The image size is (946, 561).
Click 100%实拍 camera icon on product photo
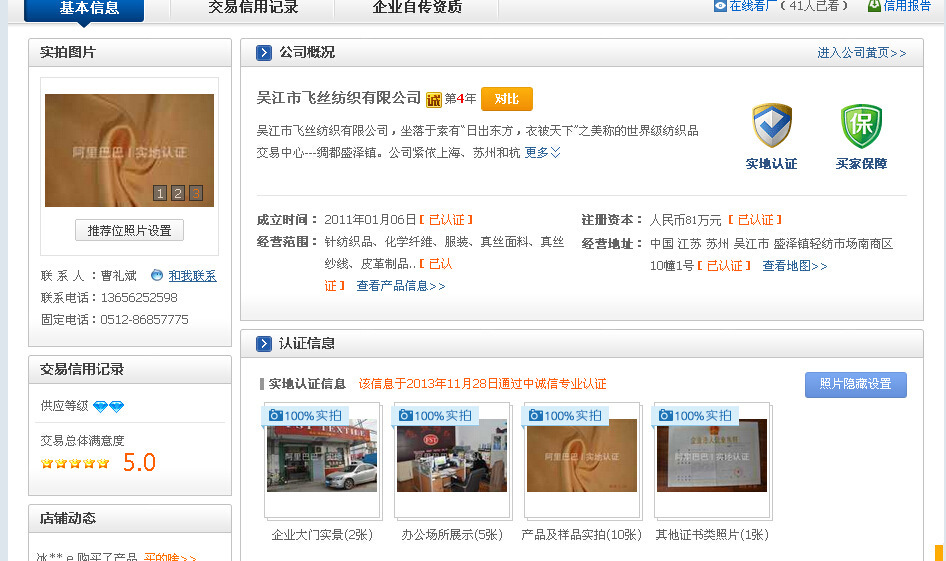pos(536,416)
